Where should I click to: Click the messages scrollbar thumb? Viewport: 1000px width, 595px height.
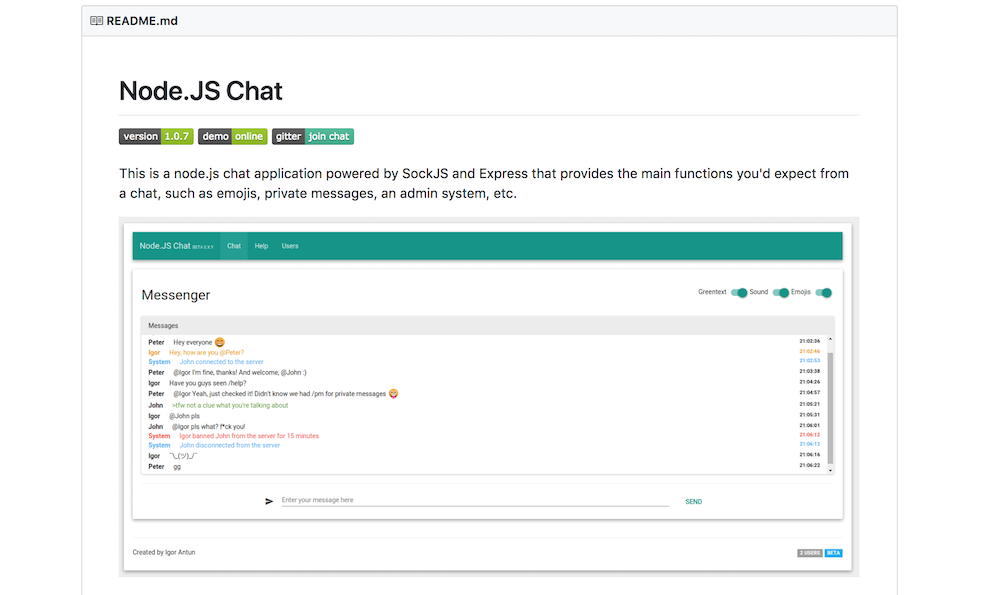tap(830, 408)
